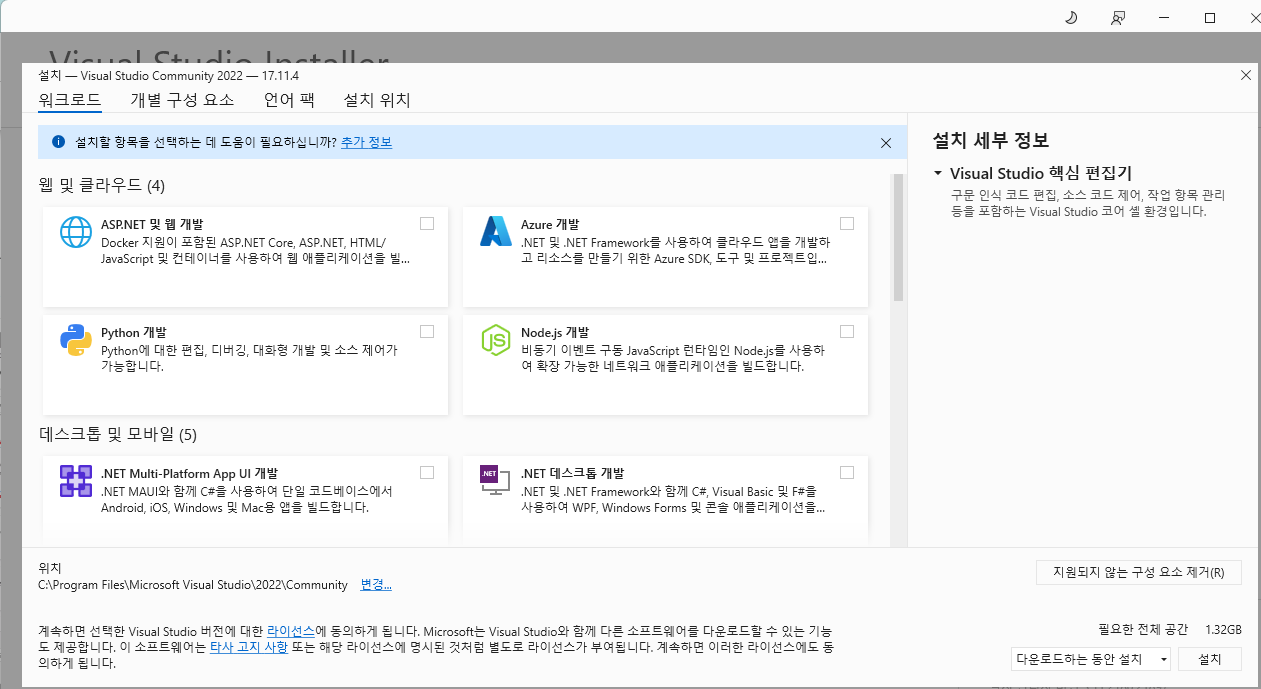Click the 1.32GB required space value
This screenshot has height=689, width=1261.
click(x=1223, y=630)
